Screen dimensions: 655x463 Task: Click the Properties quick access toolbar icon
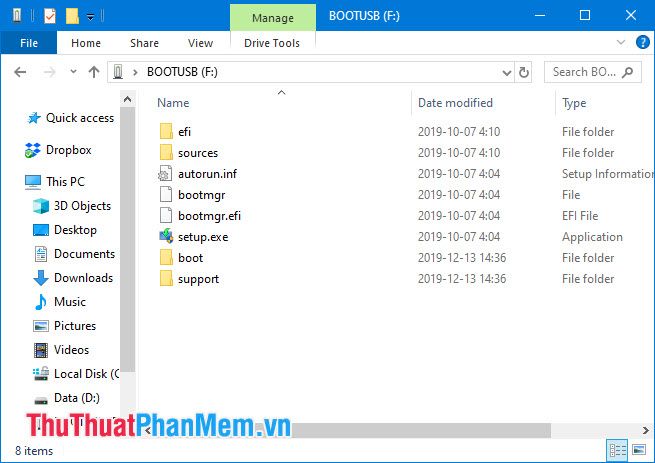[x=50, y=16]
